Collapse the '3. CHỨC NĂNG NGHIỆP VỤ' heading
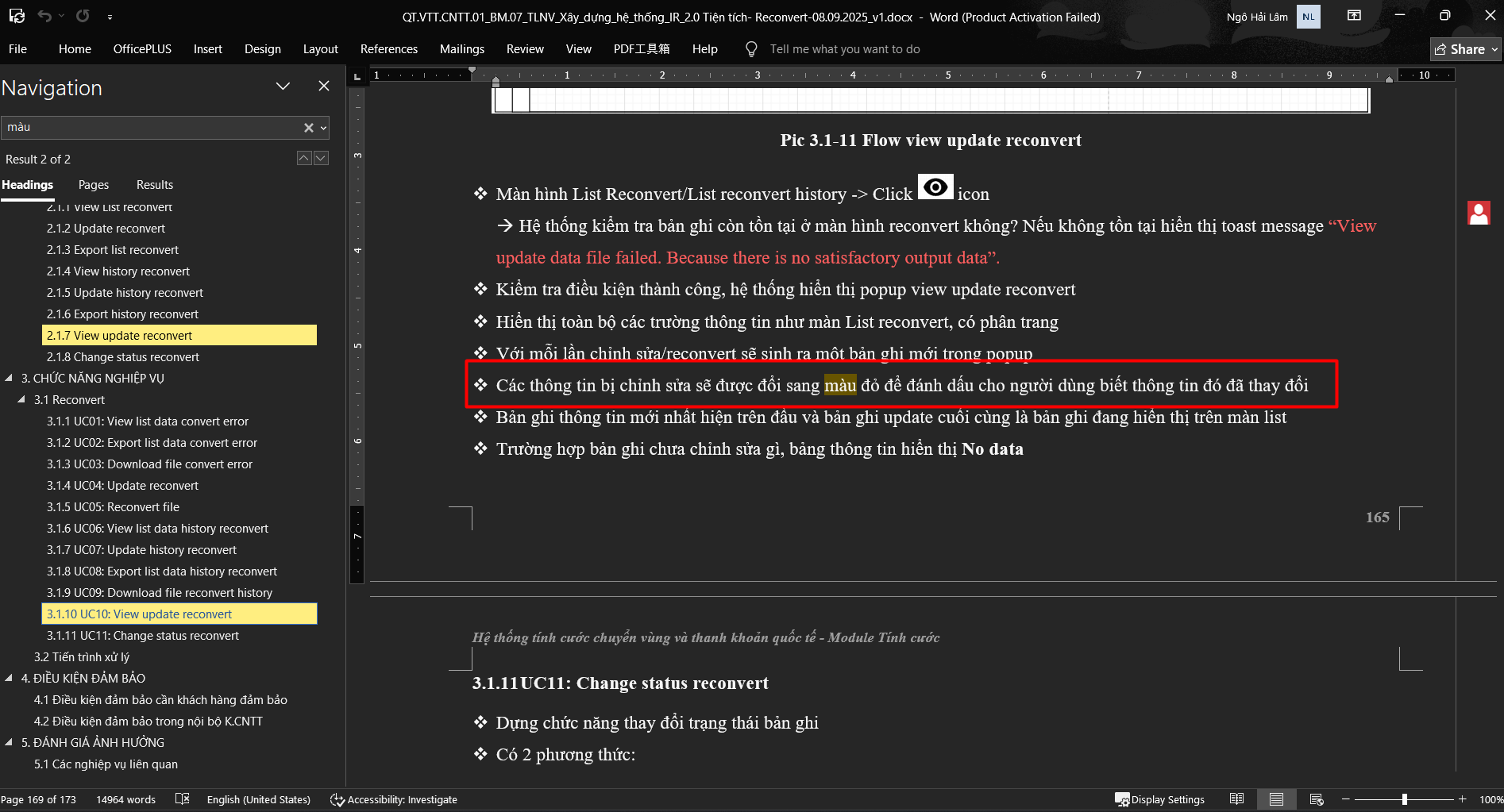Screen dimensions: 1504x812 pyautogui.click(x=10, y=379)
